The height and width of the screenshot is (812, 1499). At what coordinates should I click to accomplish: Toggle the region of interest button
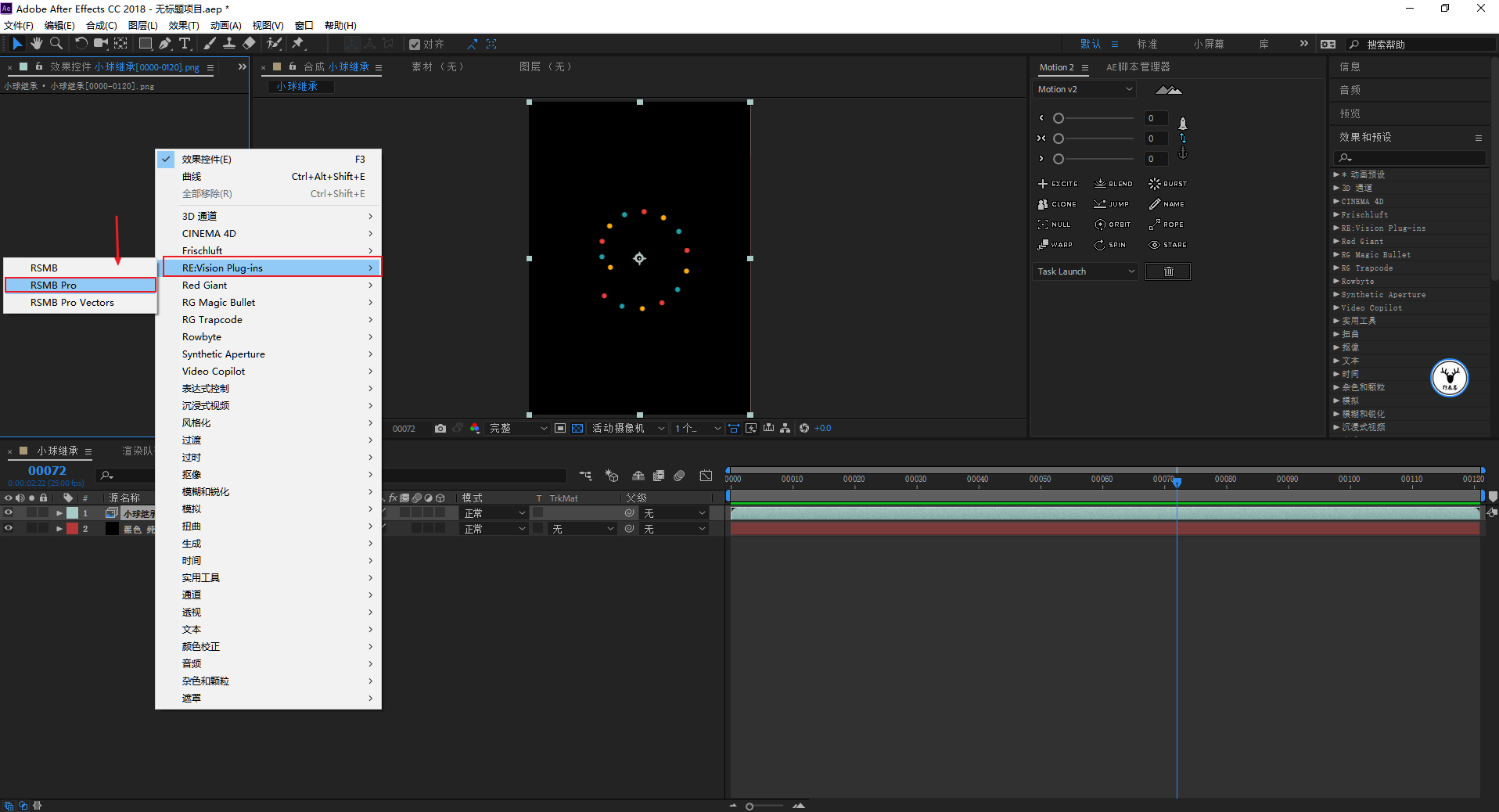560,429
